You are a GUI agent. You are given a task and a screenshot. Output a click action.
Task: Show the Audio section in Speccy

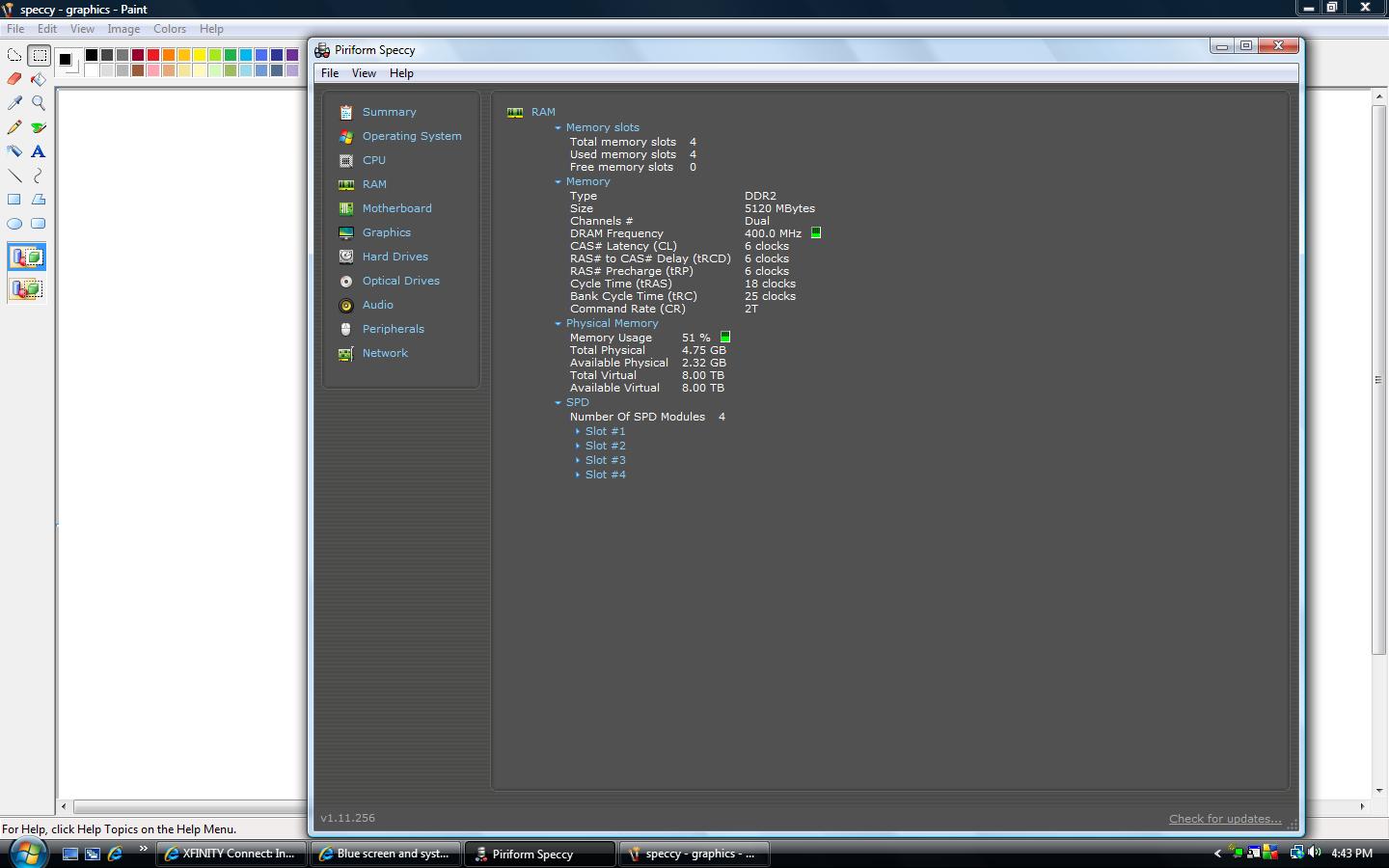(377, 305)
